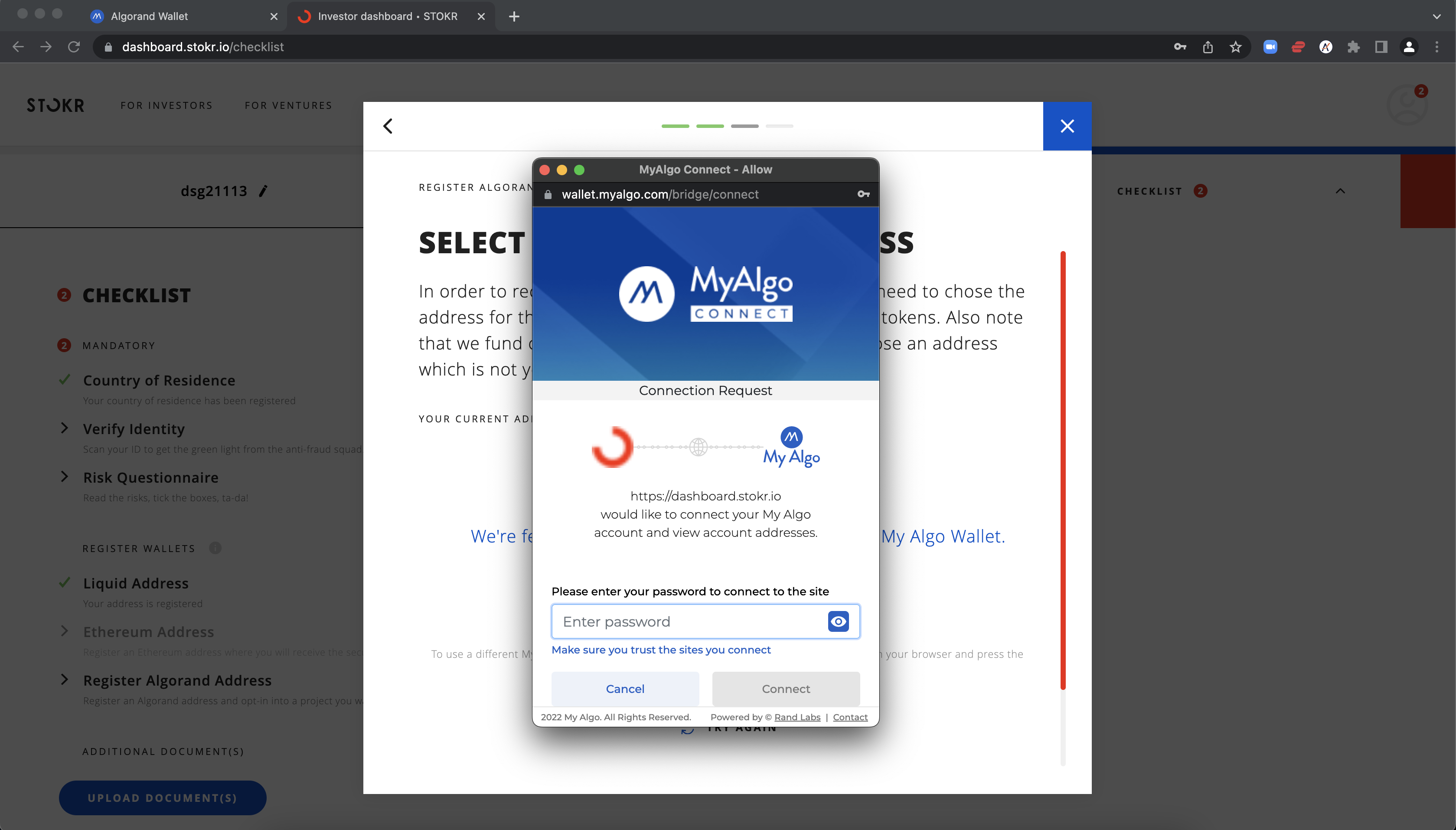This screenshot has height=830, width=1456.
Task: Cancel the MyAlgo connection request
Action: (624, 689)
